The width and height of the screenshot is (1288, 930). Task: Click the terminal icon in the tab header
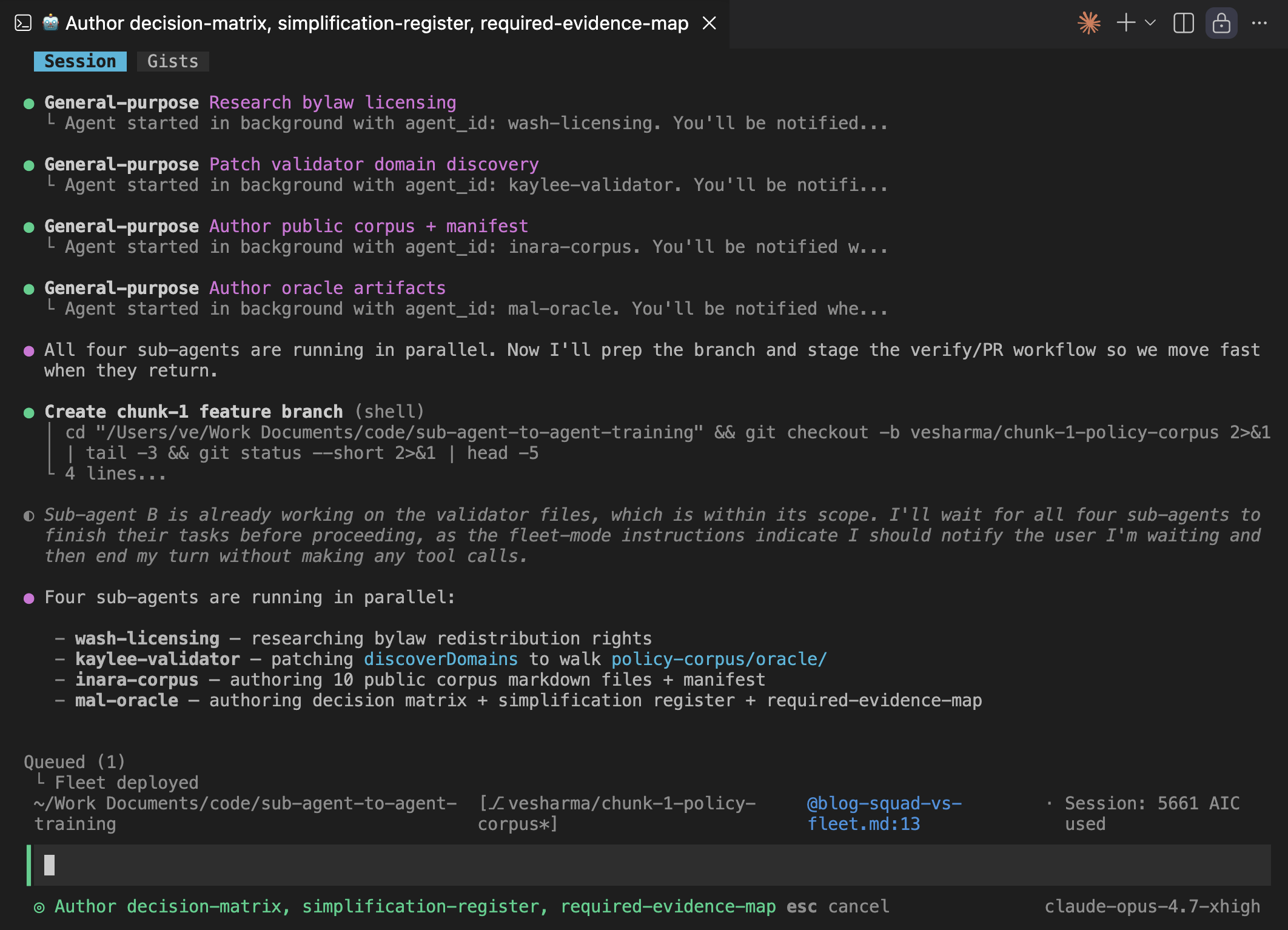coord(23,23)
